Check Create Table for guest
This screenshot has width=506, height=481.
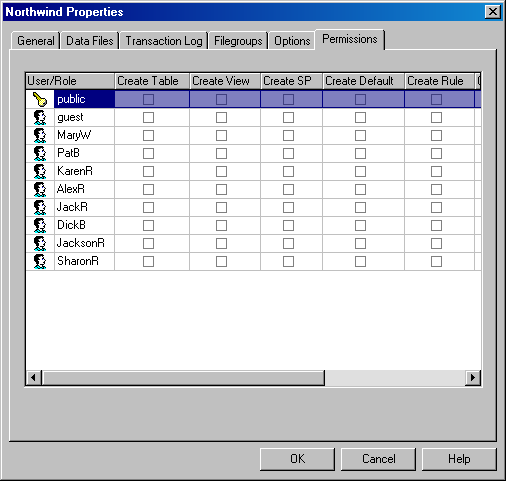pyautogui.click(x=148, y=117)
